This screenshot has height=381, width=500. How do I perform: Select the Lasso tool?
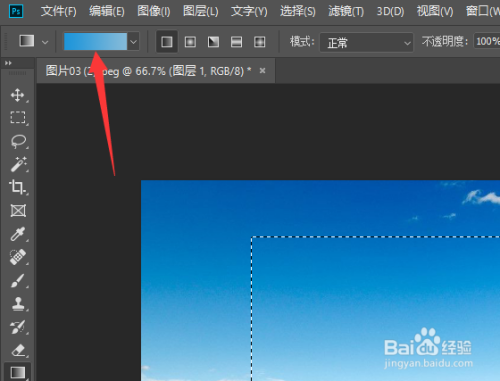click(x=18, y=141)
